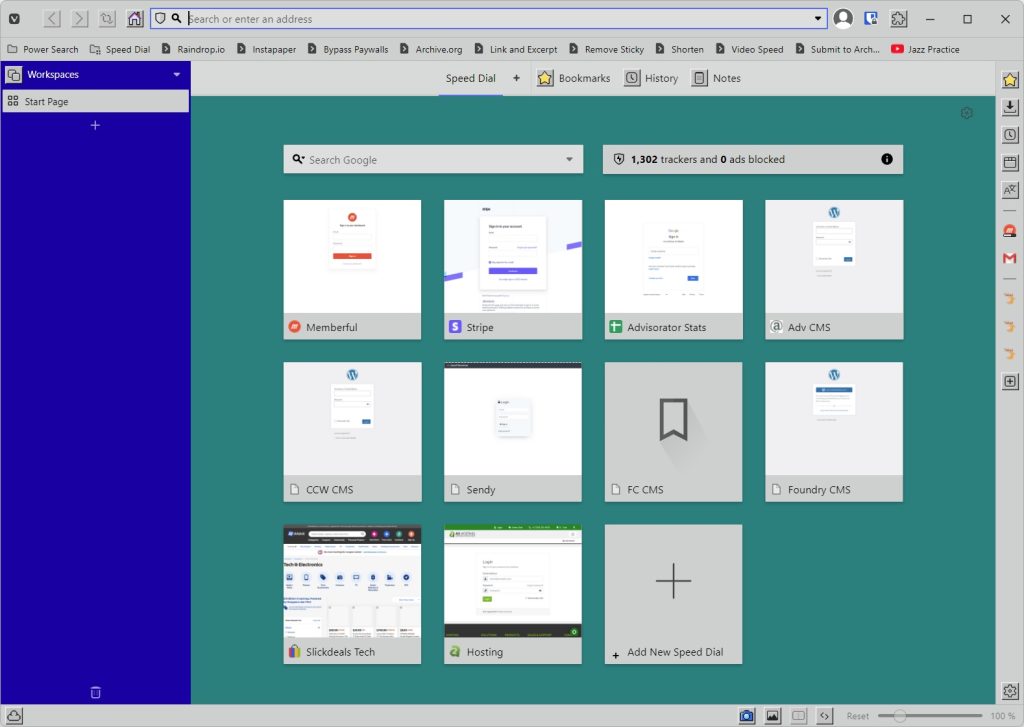
Task: Expand the Search Google engine dropdown
Action: point(570,160)
